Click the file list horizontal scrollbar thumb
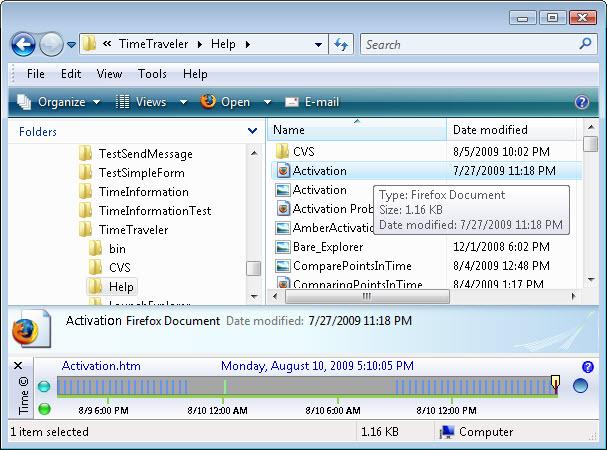Viewport: 607px width, 450px height. pos(367,297)
